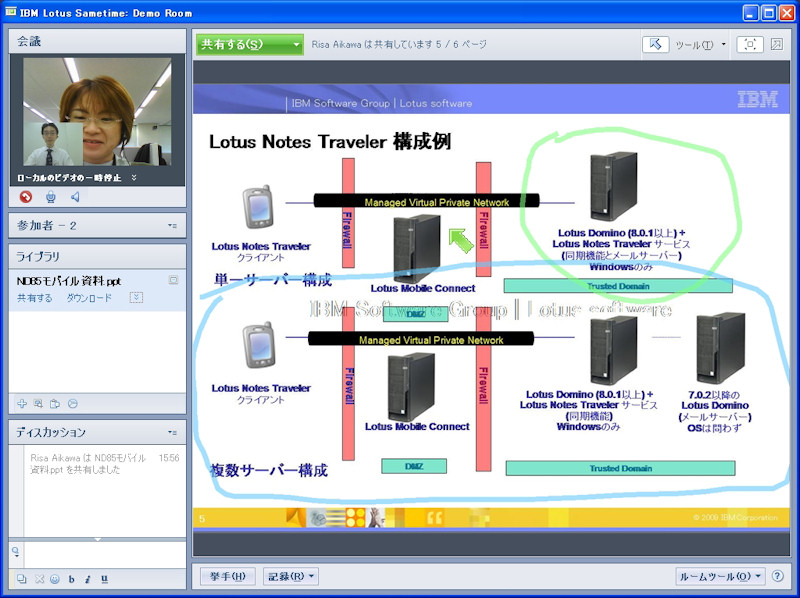Click the red stop sharing icon under the video
Image resolution: width=800 pixels, height=598 pixels.
[x=25, y=197]
